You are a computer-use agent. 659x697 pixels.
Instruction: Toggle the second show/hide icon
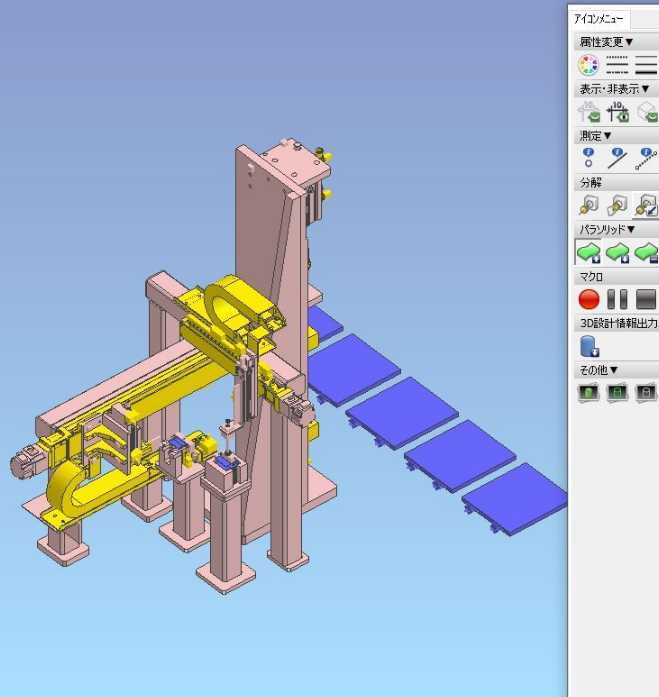click(617, 112)
